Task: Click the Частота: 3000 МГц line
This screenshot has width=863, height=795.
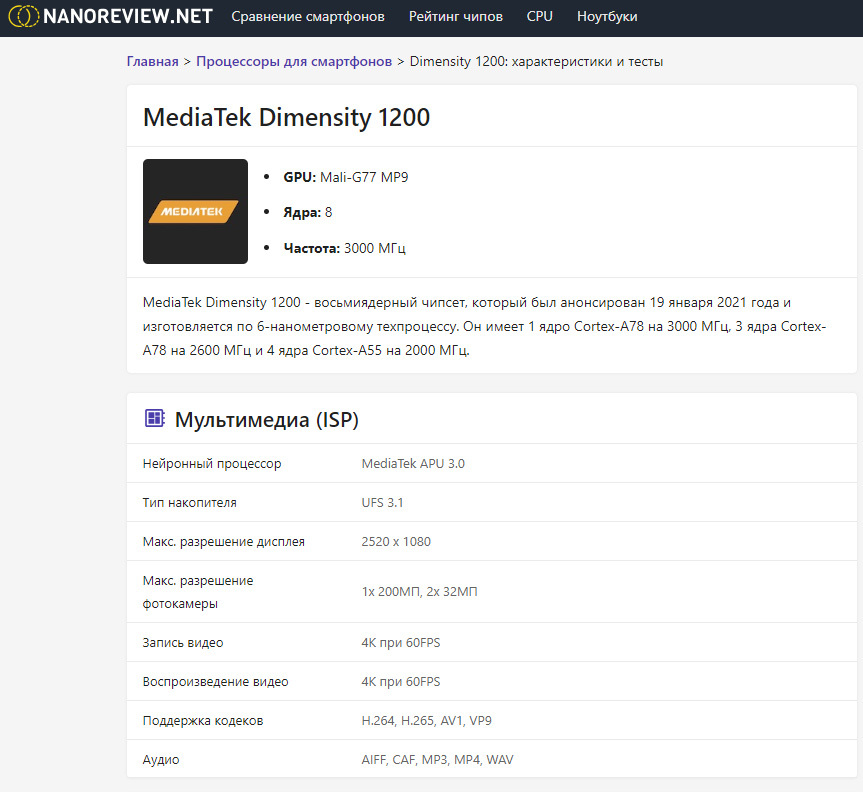Action: [x=345, y=248]
